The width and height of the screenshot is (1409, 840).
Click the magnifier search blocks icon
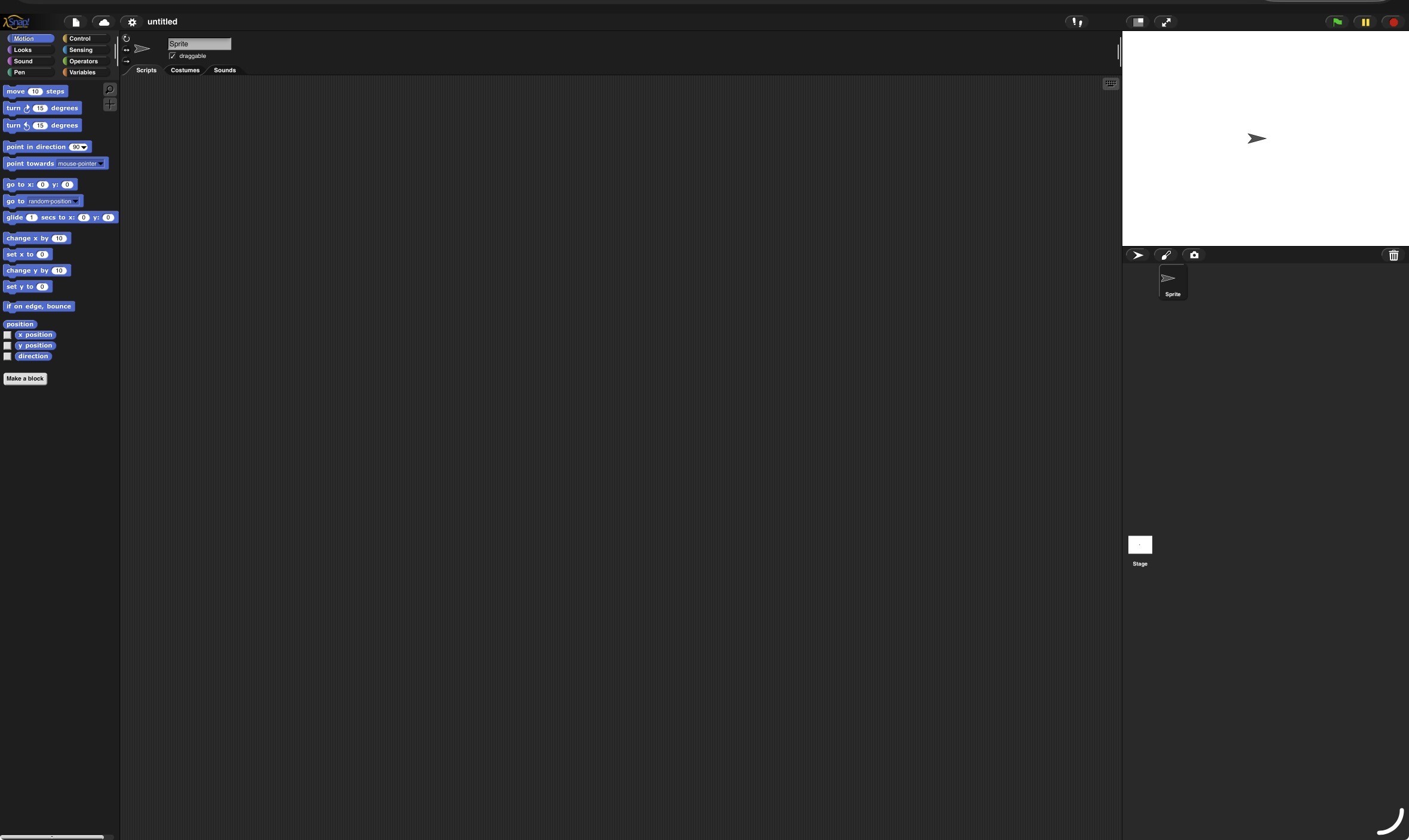110,90
